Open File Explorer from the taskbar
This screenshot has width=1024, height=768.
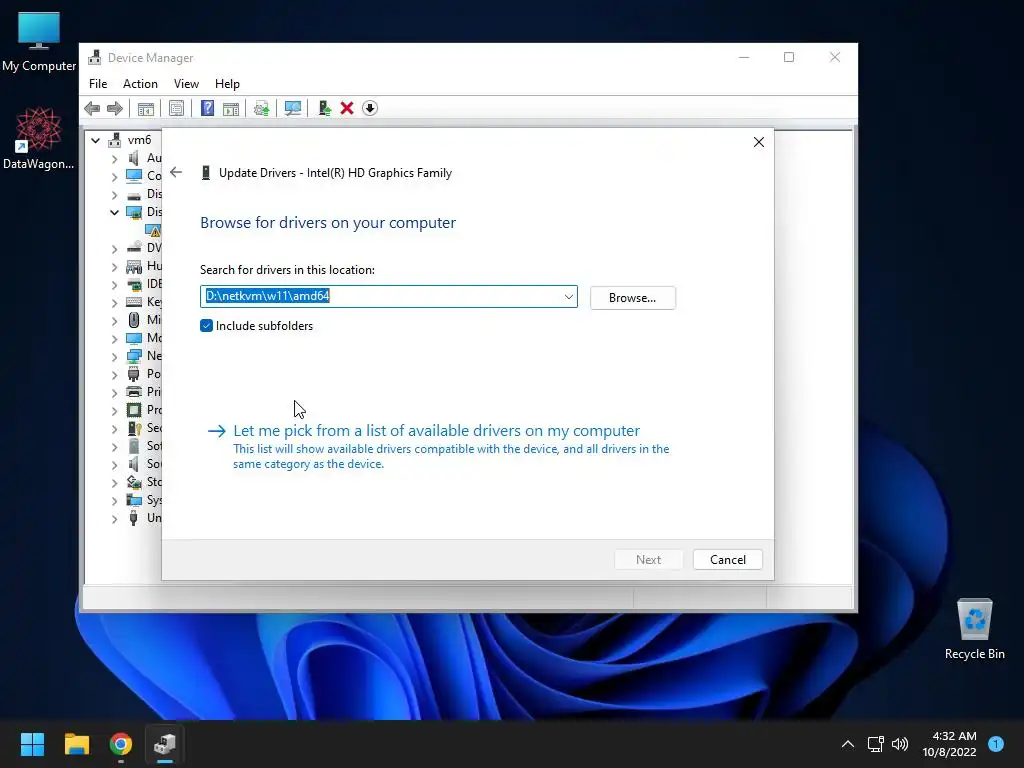click(76, 744)
